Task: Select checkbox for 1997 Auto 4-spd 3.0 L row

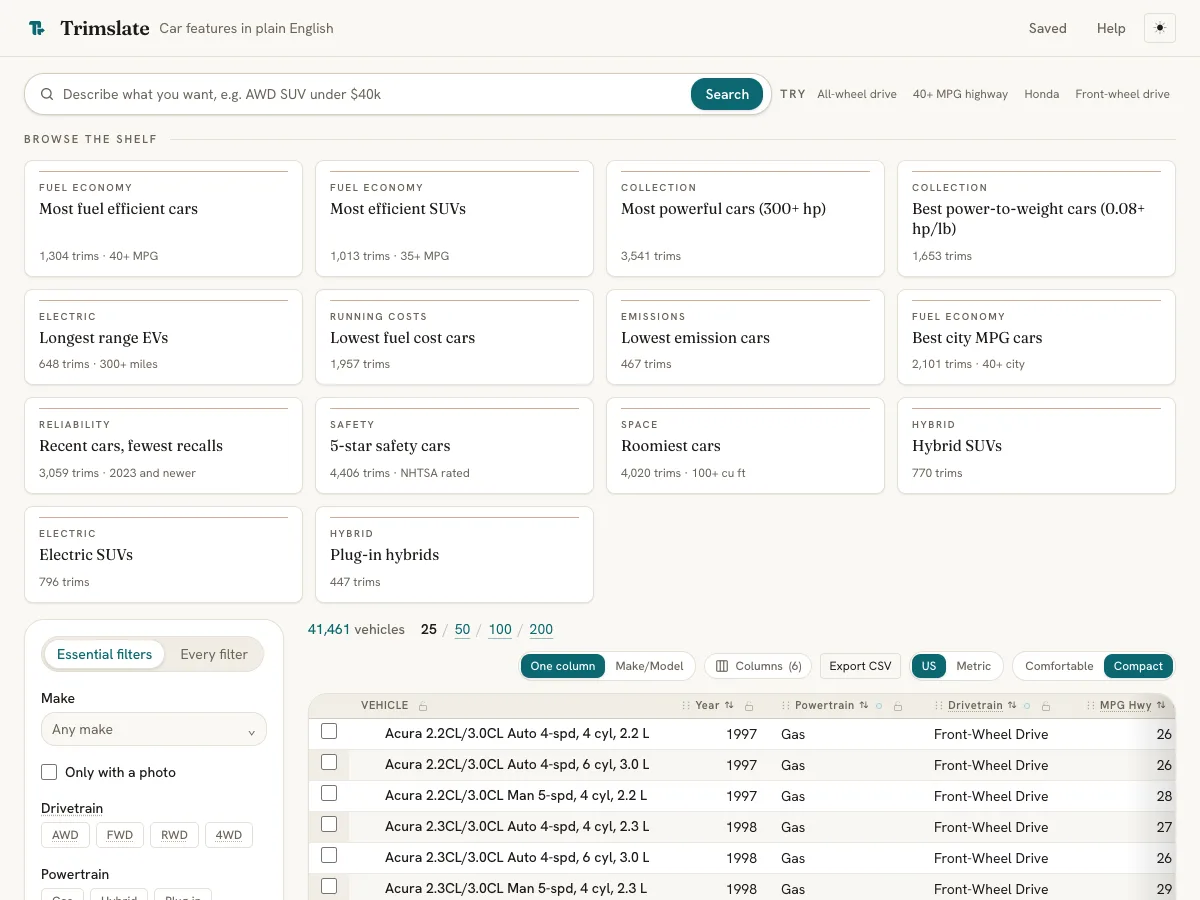Action: point(329,762)
